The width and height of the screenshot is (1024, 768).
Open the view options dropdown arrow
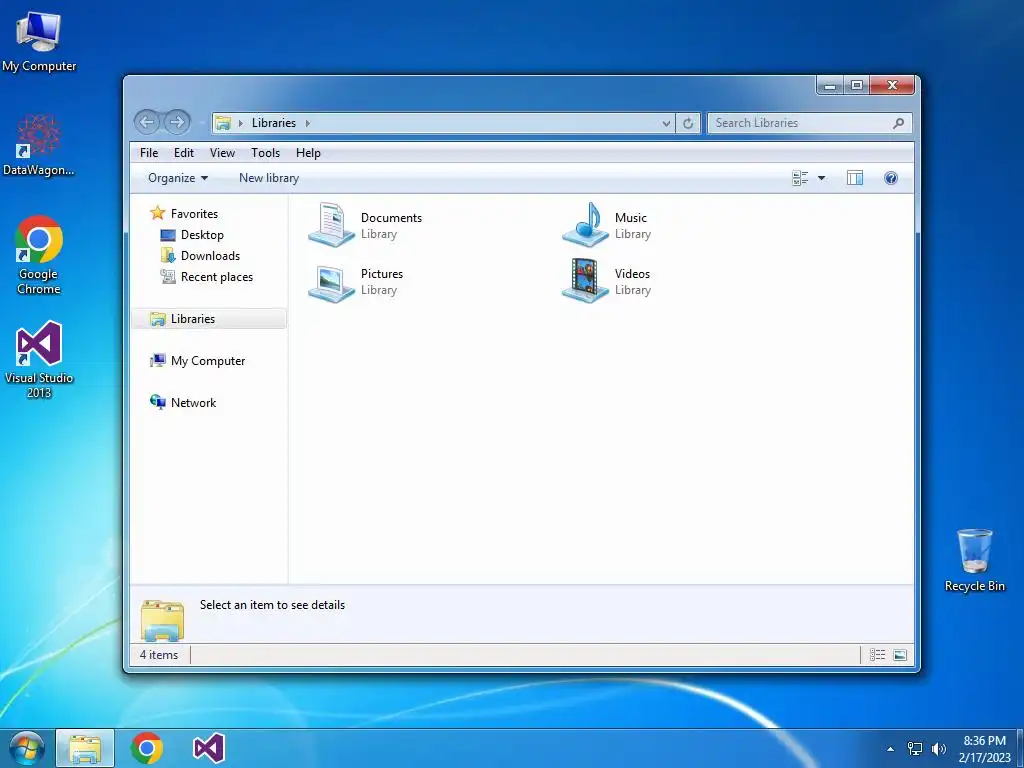point(822,178)
